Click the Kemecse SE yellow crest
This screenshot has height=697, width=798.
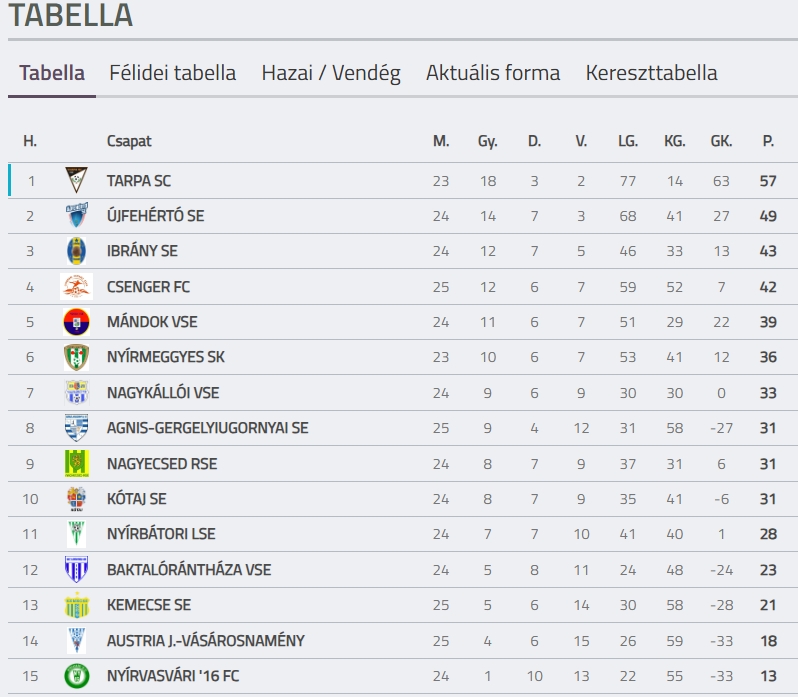(x=77, y=605)
